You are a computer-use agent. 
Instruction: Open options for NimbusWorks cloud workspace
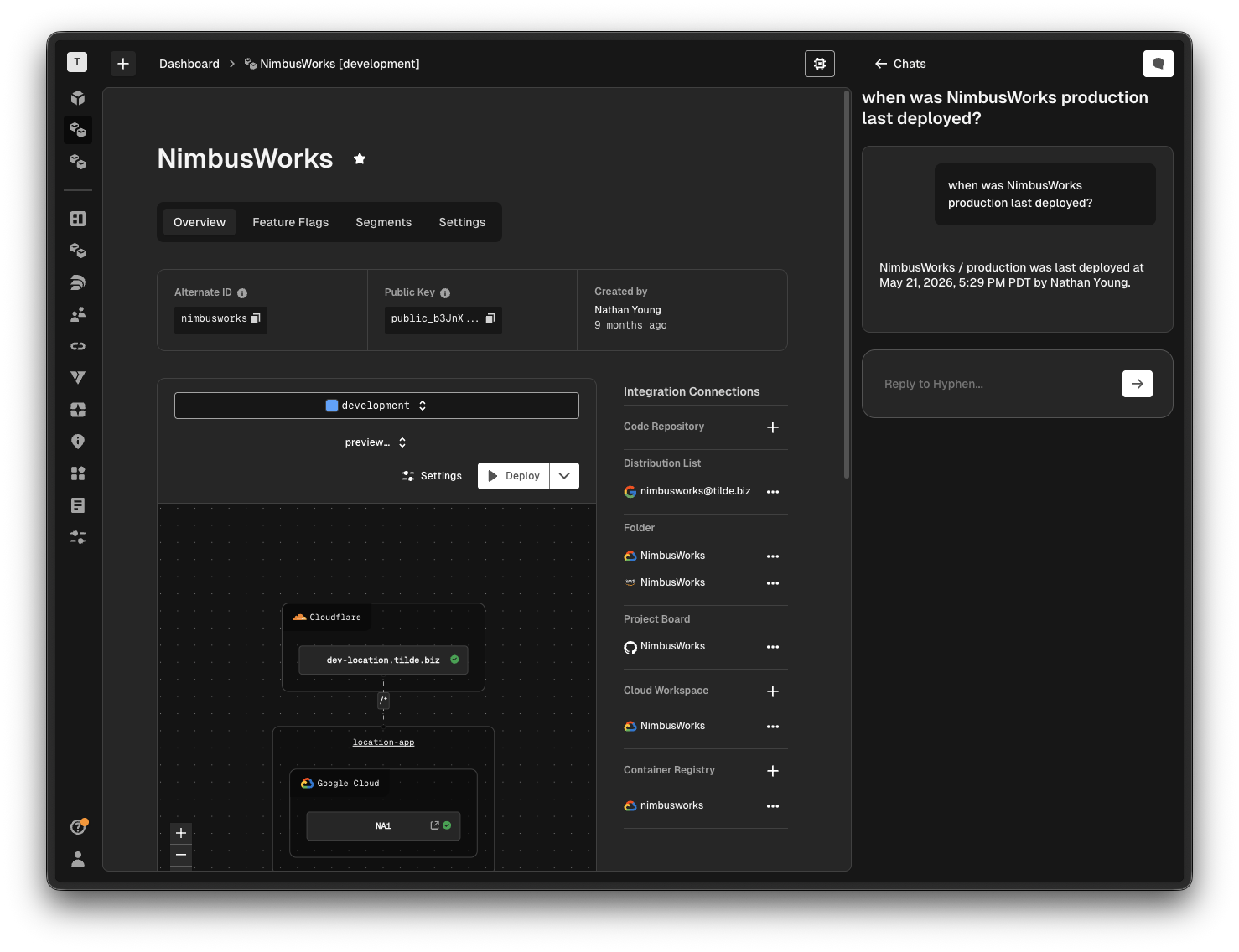point(773,727)
